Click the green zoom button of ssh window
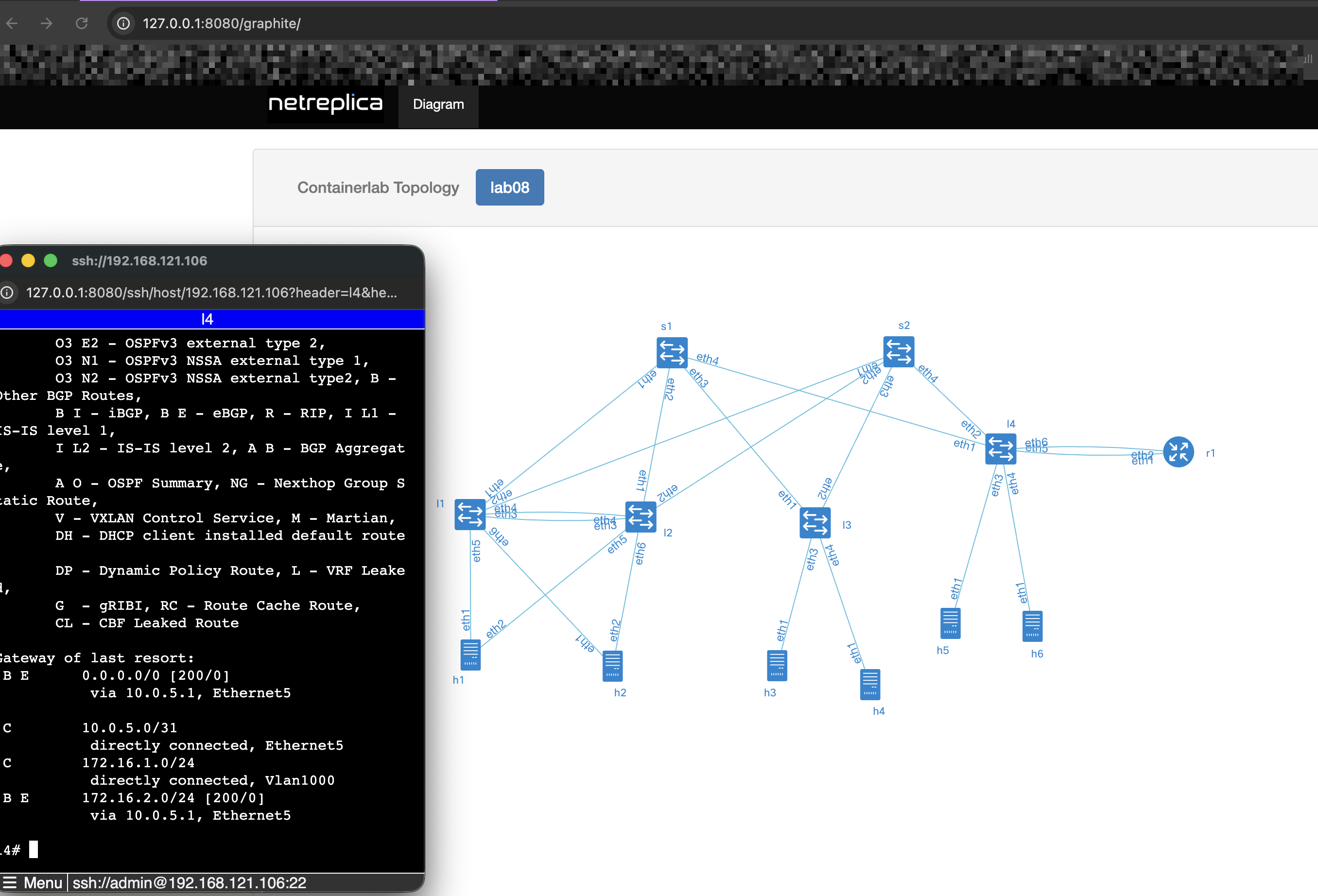1318x896 pixels. 51,260
